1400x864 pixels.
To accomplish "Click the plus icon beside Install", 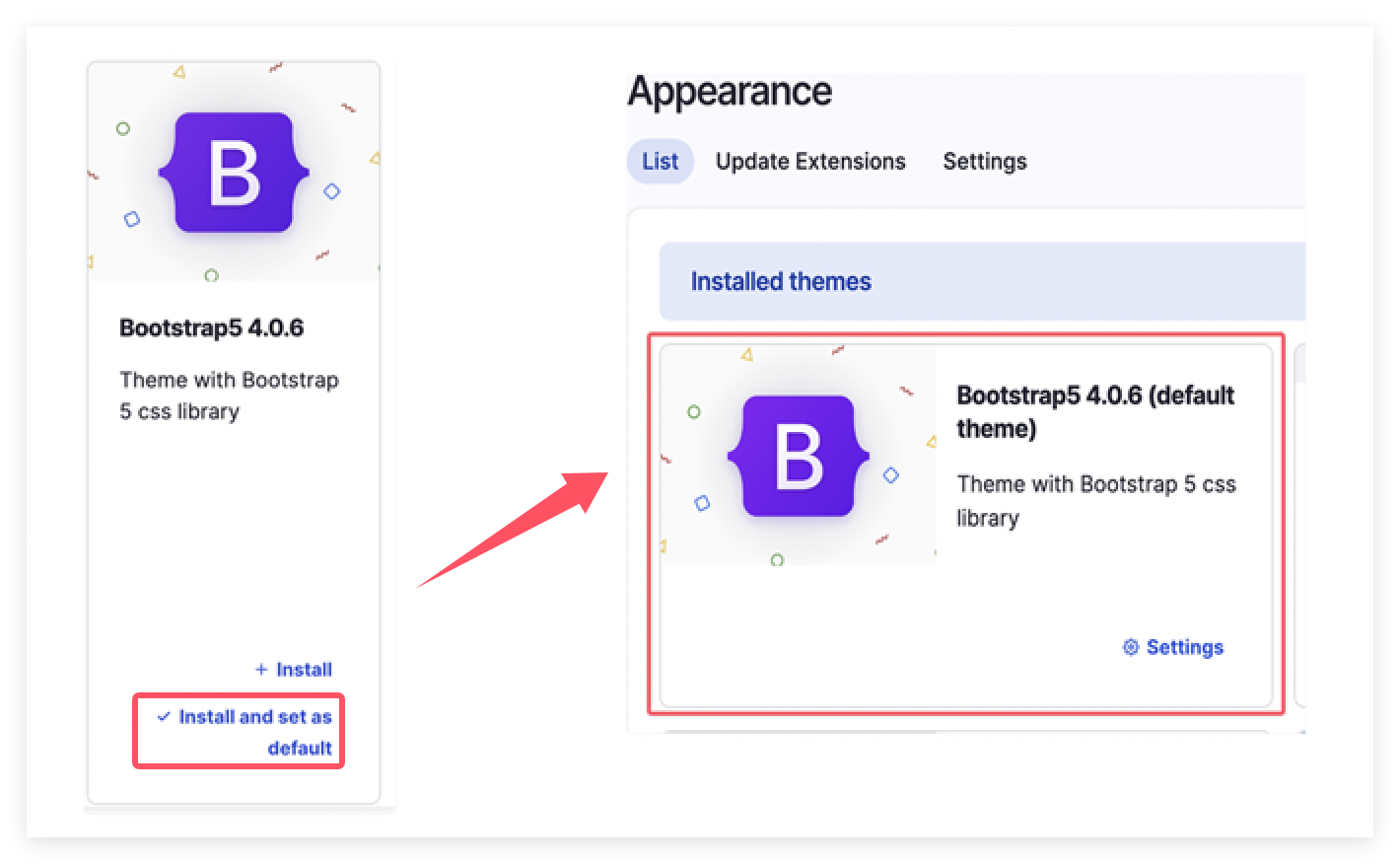I will pos(261,670).
